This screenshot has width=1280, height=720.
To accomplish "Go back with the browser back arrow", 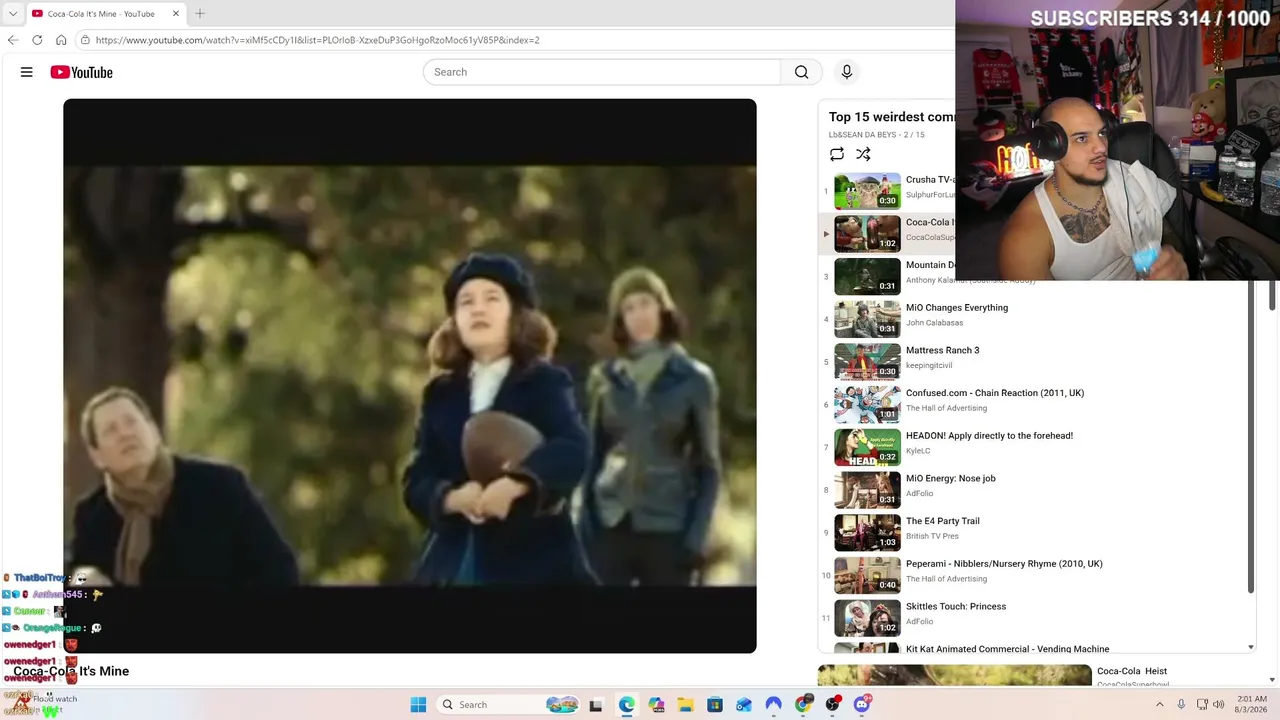I will point(13,40).
